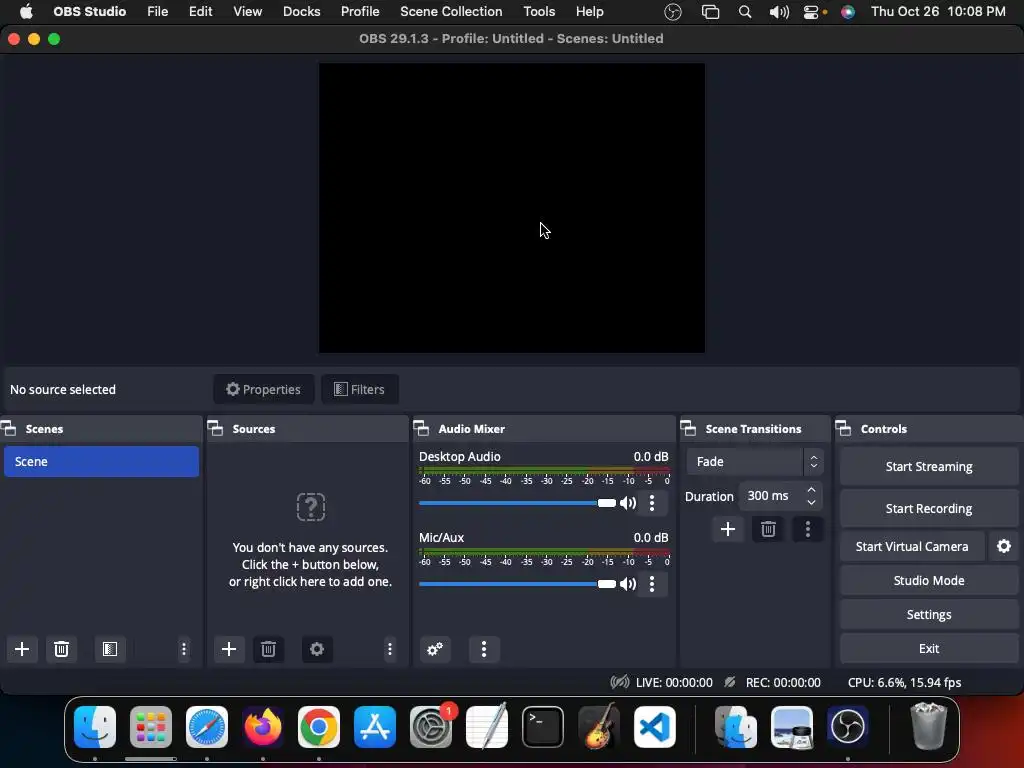This screenshot has width=1024, height=768.
Task: Click Start Virtual Camera button
Action: pyautogui.click(x=912, y=547)
